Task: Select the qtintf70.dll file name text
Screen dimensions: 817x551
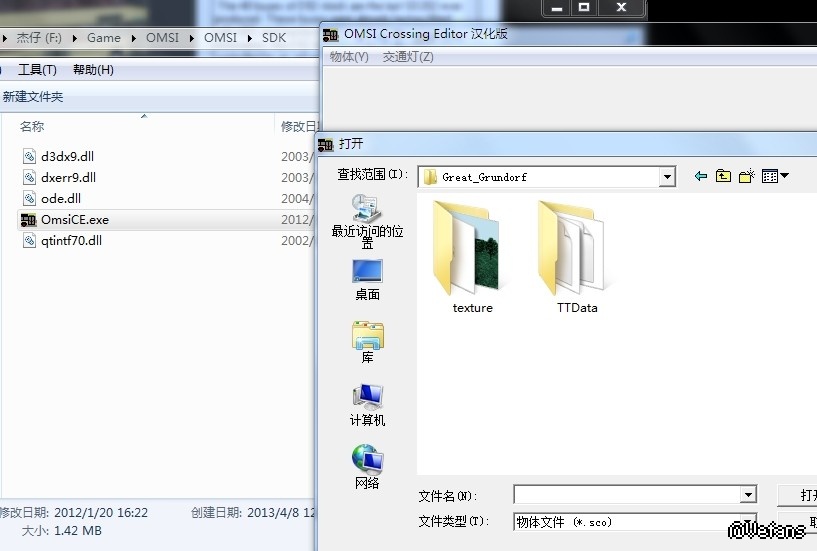Action: pyautogui.click(x=71, y=241)
